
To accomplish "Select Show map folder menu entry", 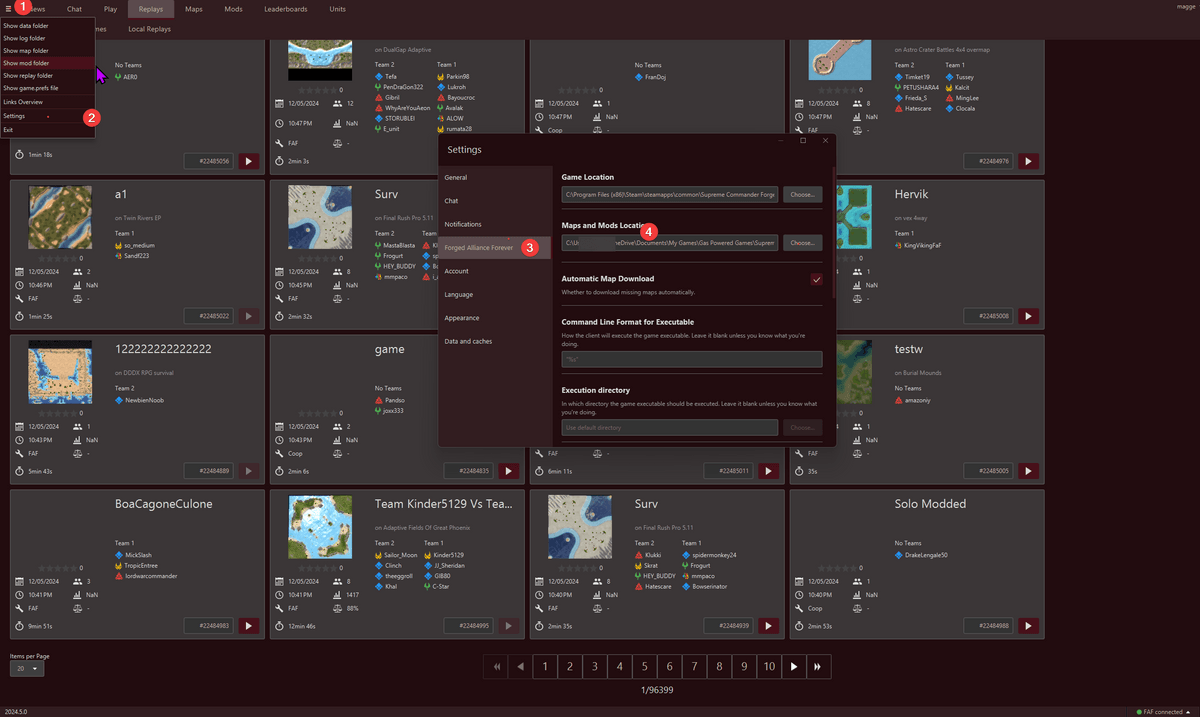I will point(48,51).
